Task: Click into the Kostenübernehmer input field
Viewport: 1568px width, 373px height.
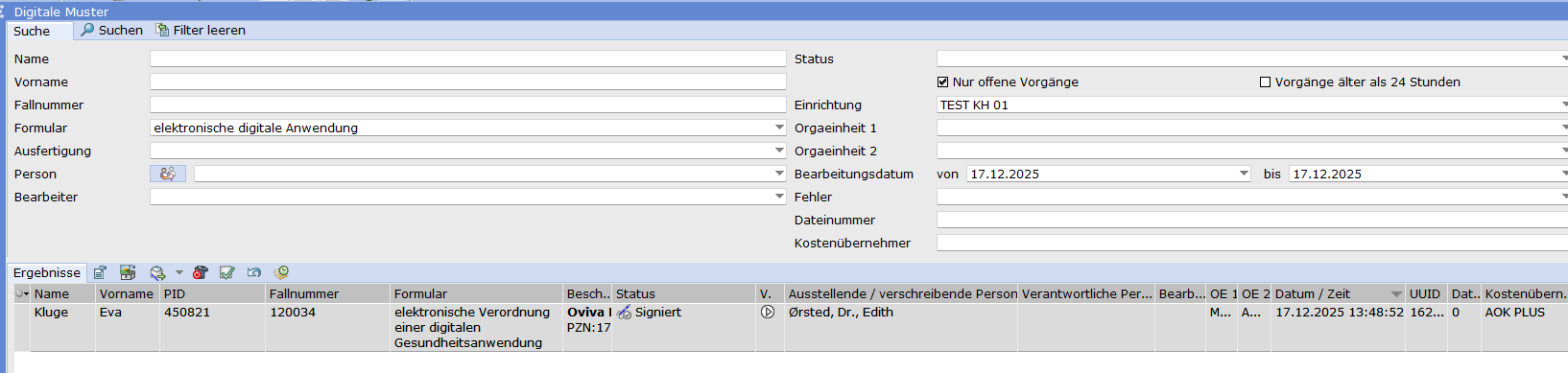Action: pyautogui.click(x=1252, y=243)
